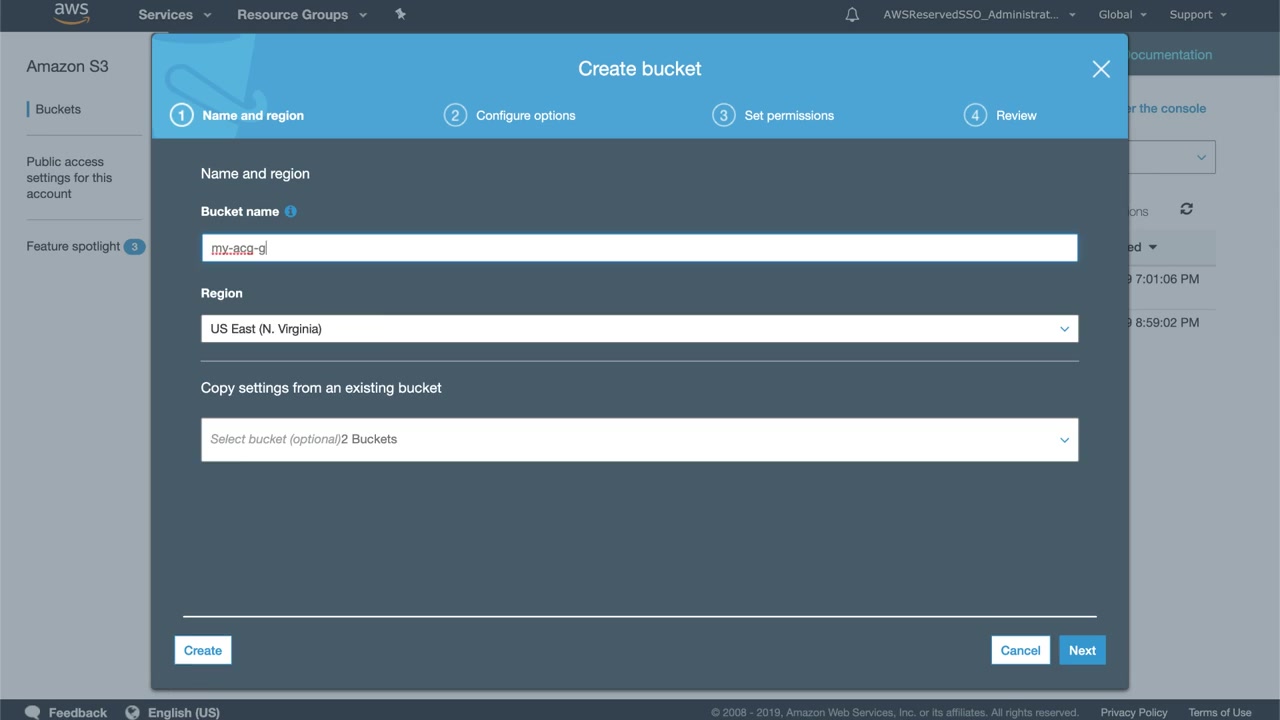Open Privacy Policy link
Viewport: 1280px width, 720px height.
[1134, 713]
